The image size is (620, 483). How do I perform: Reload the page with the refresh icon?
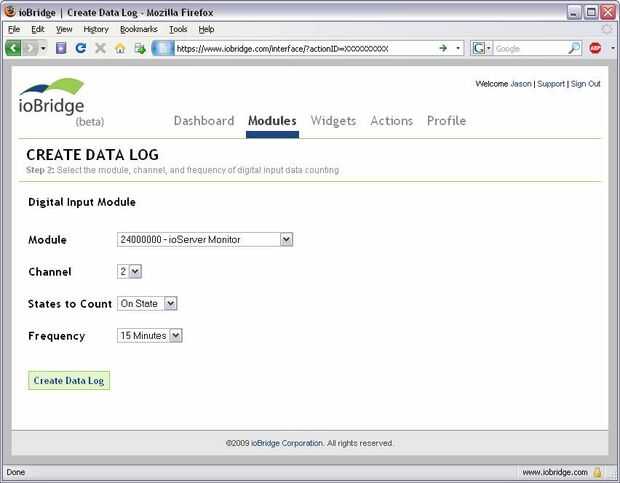[x=81, y=48]
